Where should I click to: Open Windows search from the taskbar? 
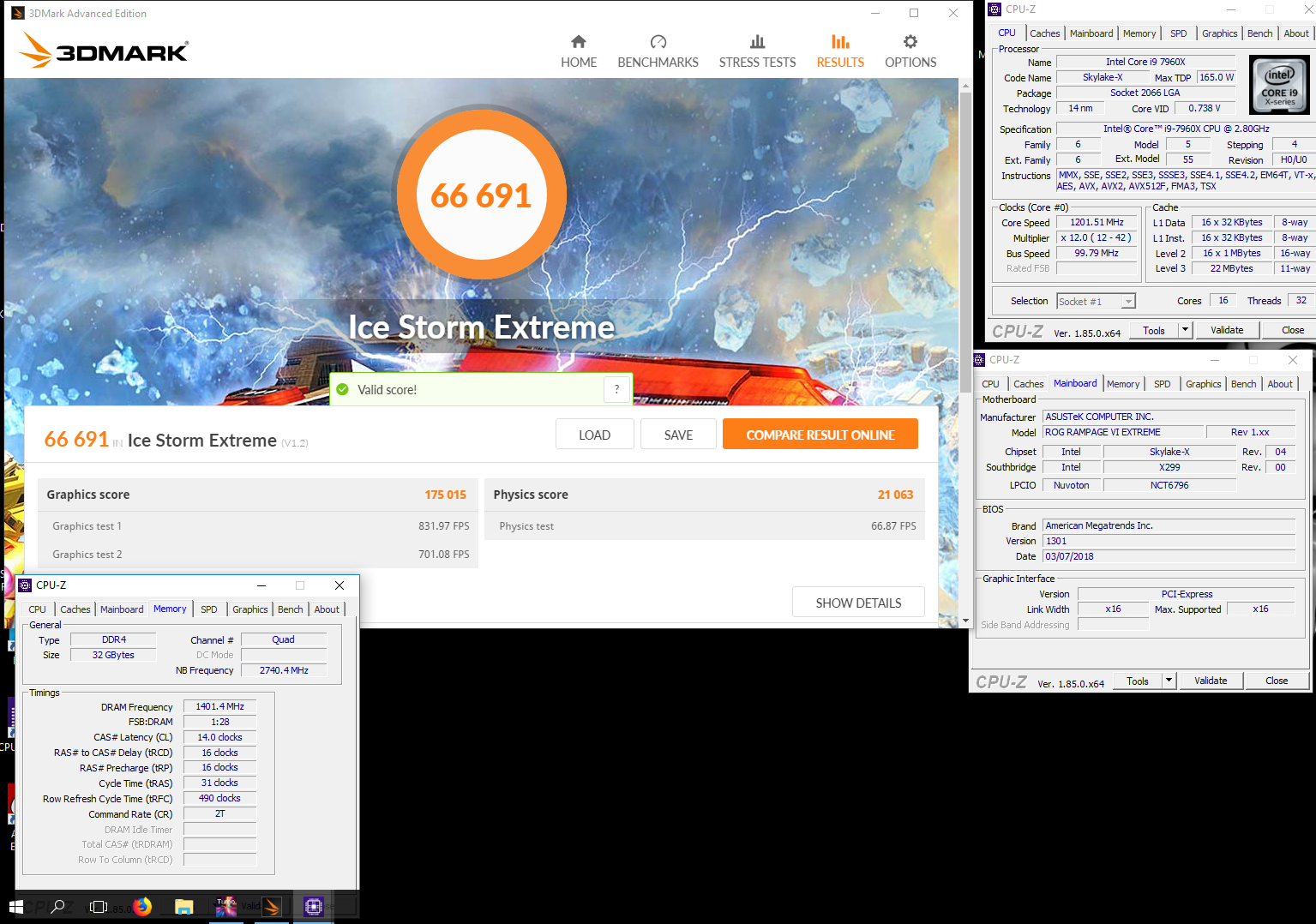click(x=57, y=907)
